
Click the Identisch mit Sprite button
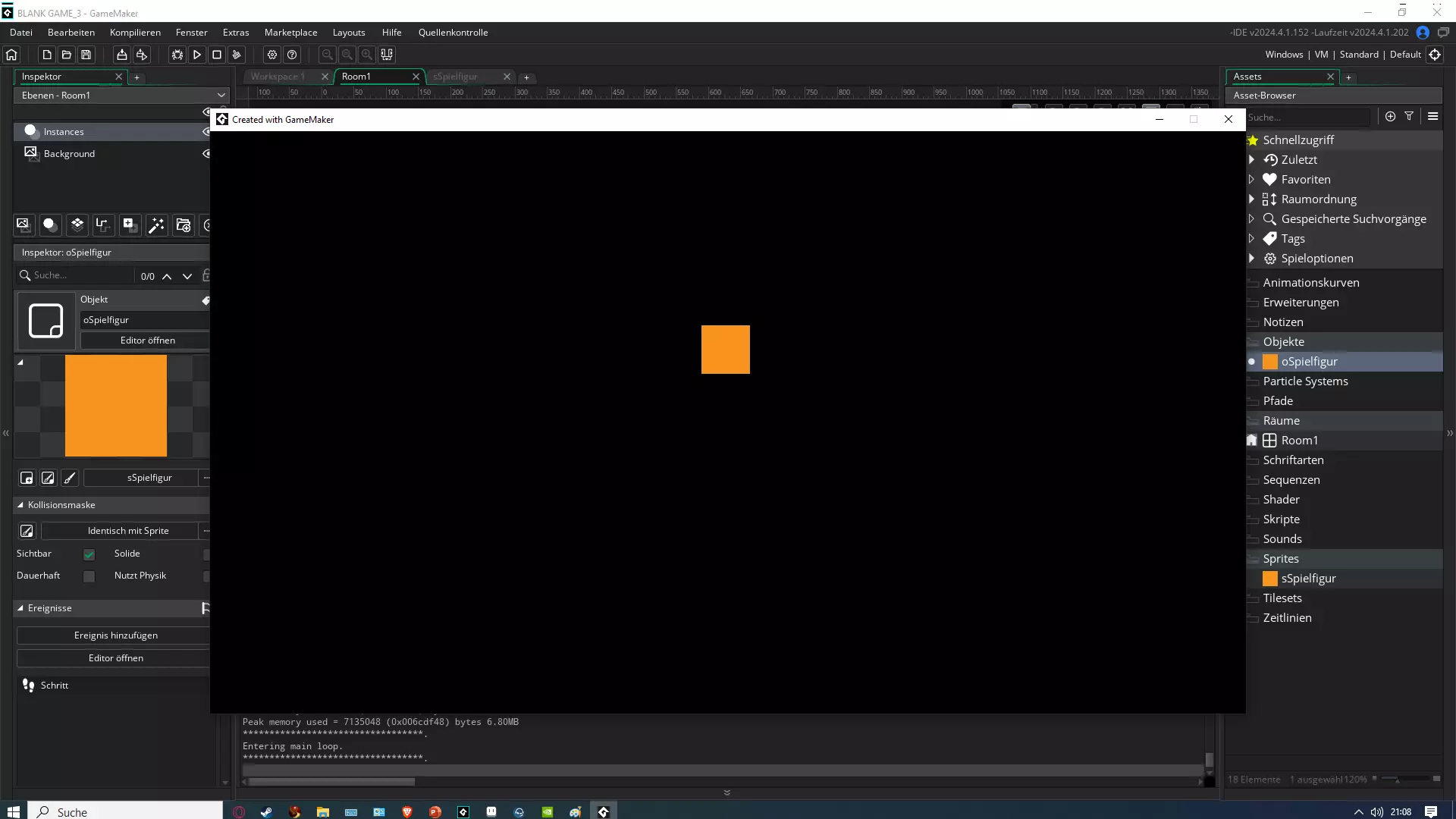pos(127,531)
